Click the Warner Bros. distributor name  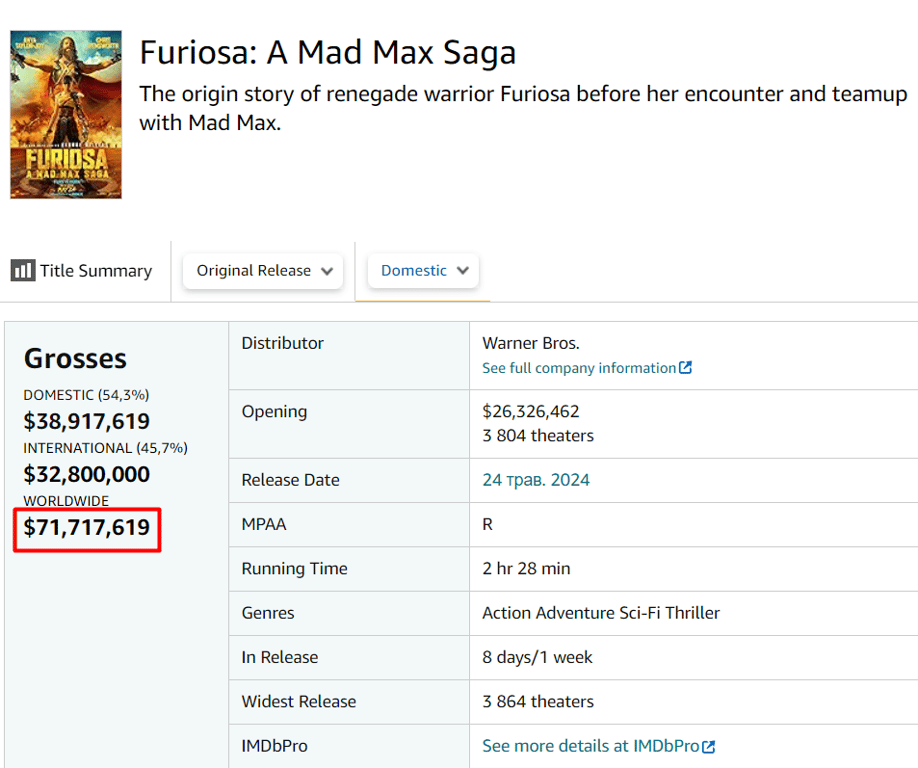click(x=531, y=343)
